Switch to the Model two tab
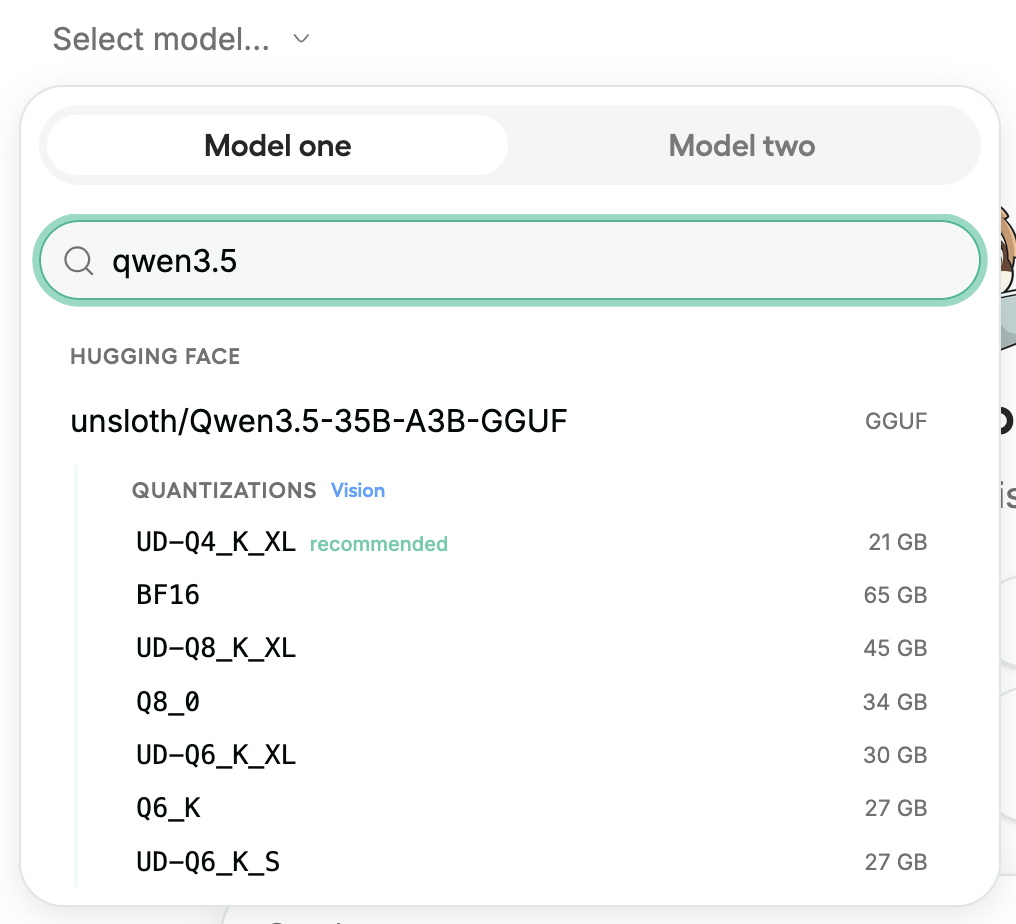 tap(741, 146)
